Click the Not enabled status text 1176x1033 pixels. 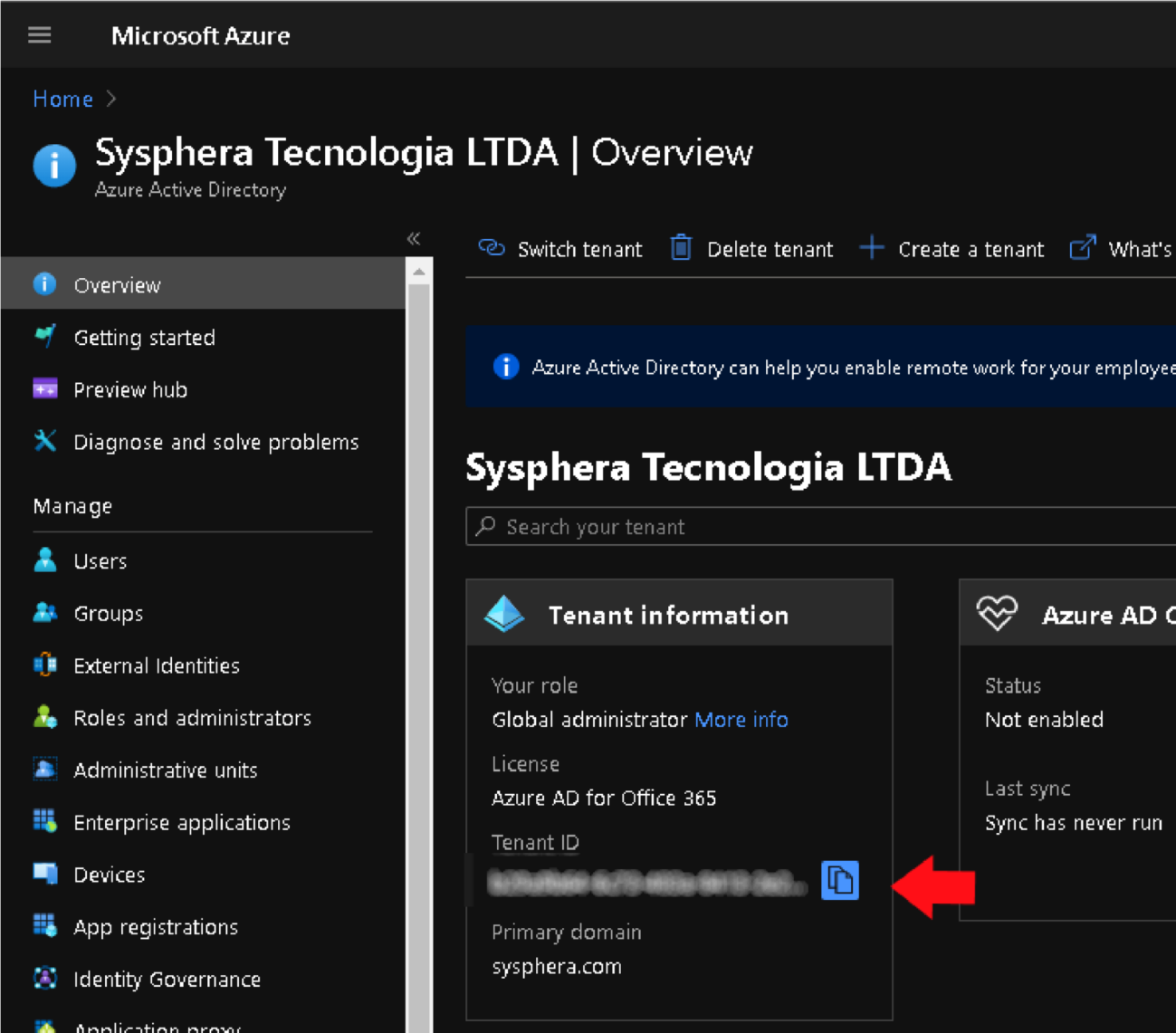(1044, 720)
